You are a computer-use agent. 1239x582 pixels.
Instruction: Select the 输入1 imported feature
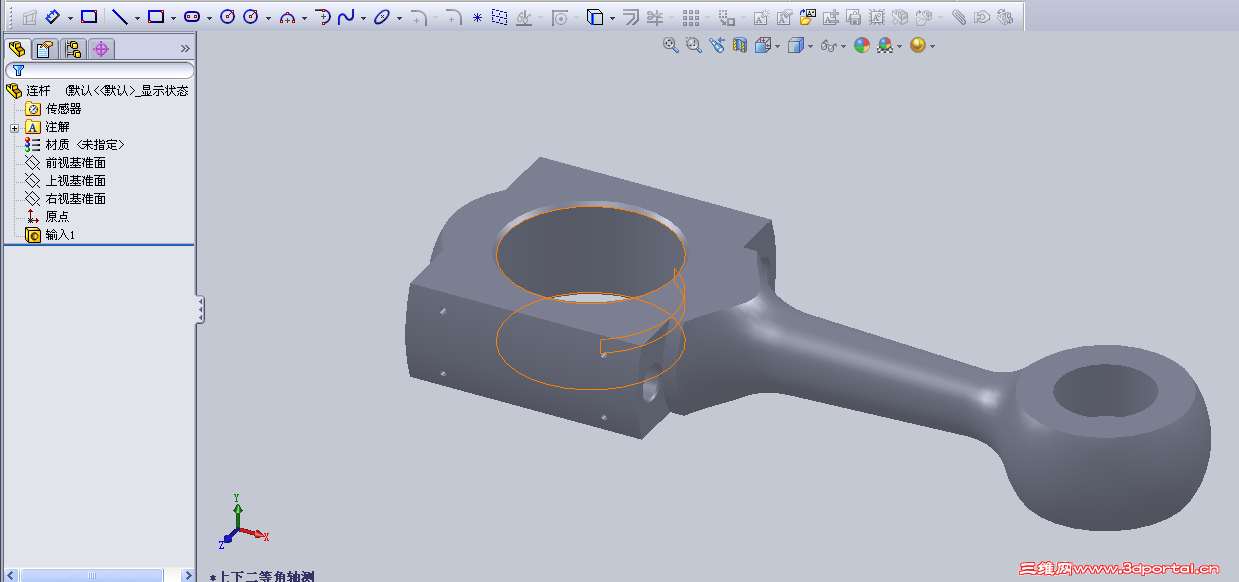tap(50, 235)
